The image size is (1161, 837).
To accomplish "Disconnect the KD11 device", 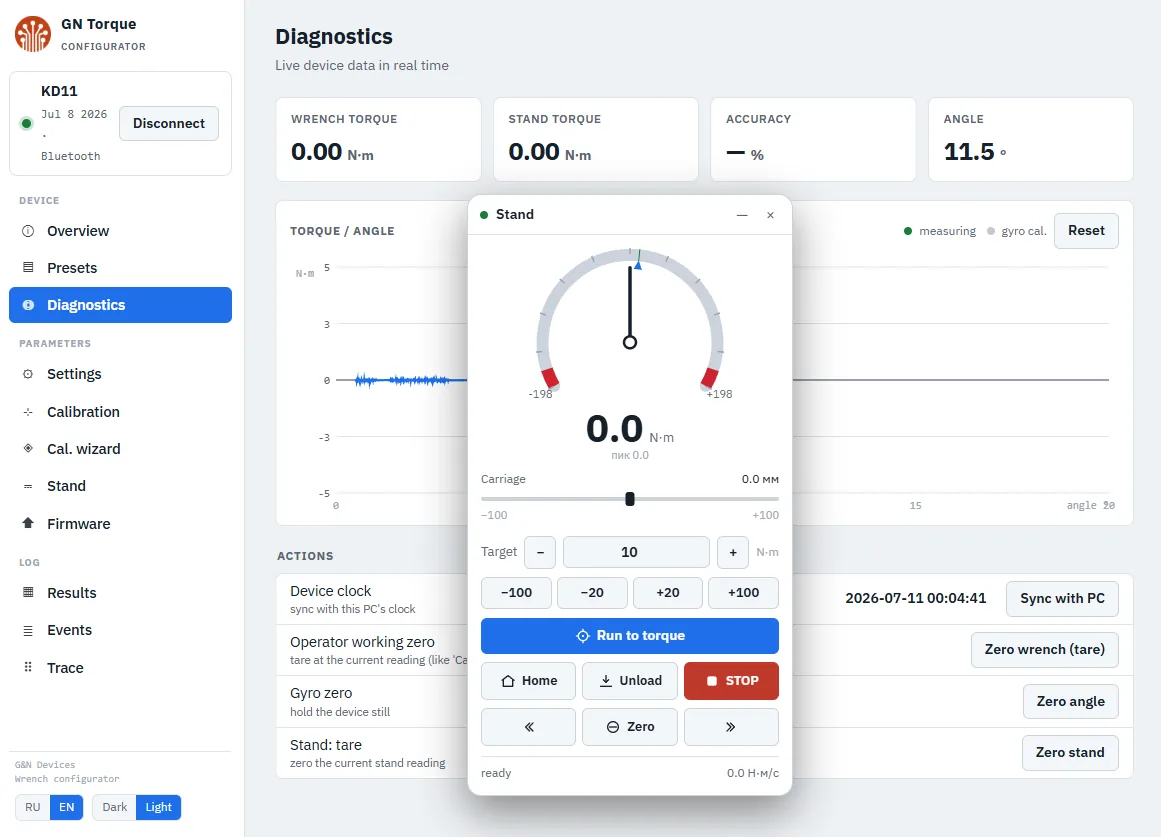I will pos(169,124).
